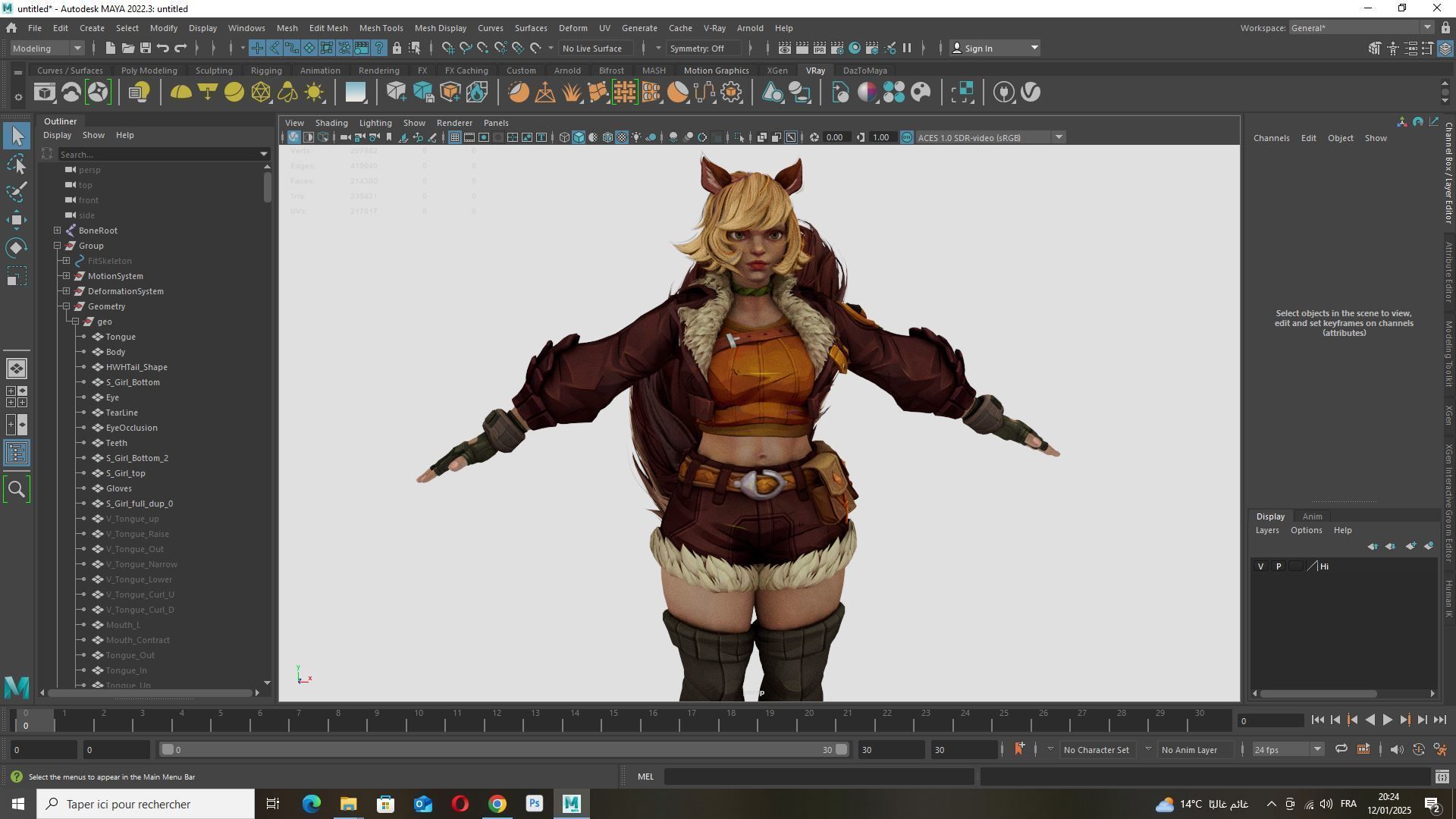Click the pause IPR render icon
The width and height of the screenshot is (1456, 819).
click(907, 49)
